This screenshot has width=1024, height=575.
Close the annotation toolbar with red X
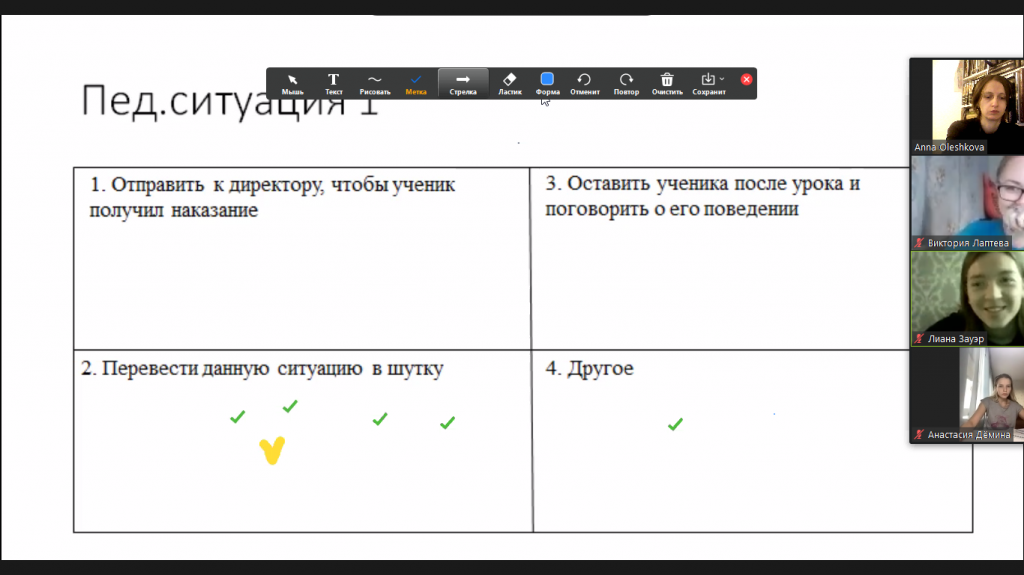coord(746,79)
